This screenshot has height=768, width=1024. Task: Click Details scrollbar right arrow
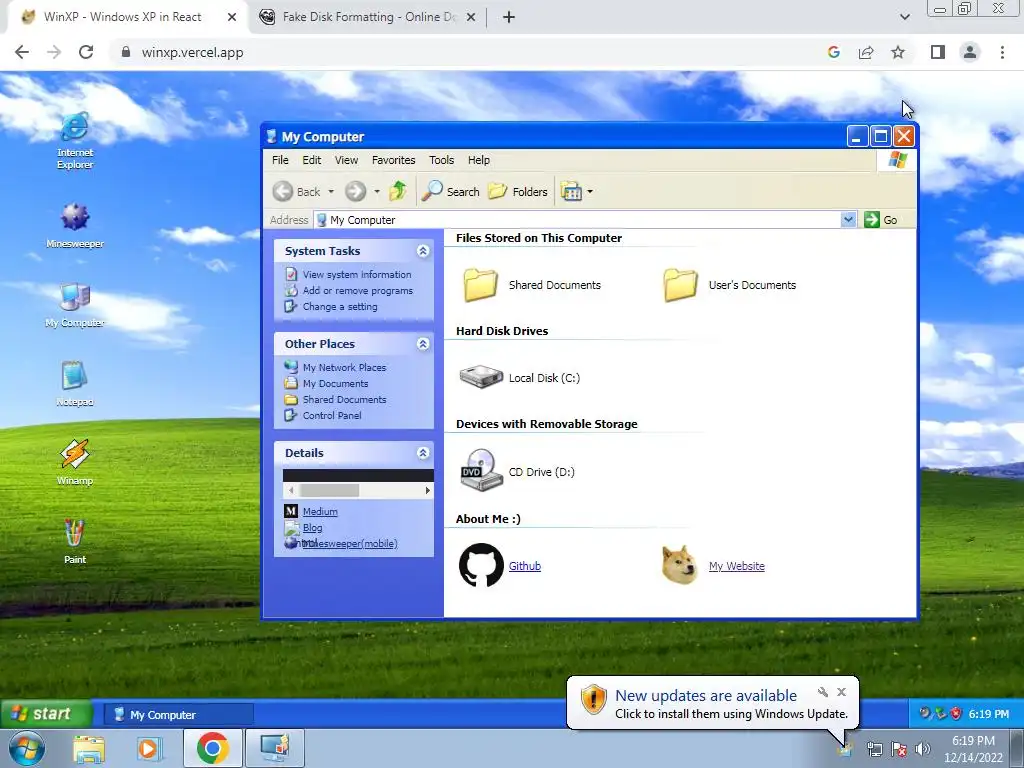click(428, 490)
